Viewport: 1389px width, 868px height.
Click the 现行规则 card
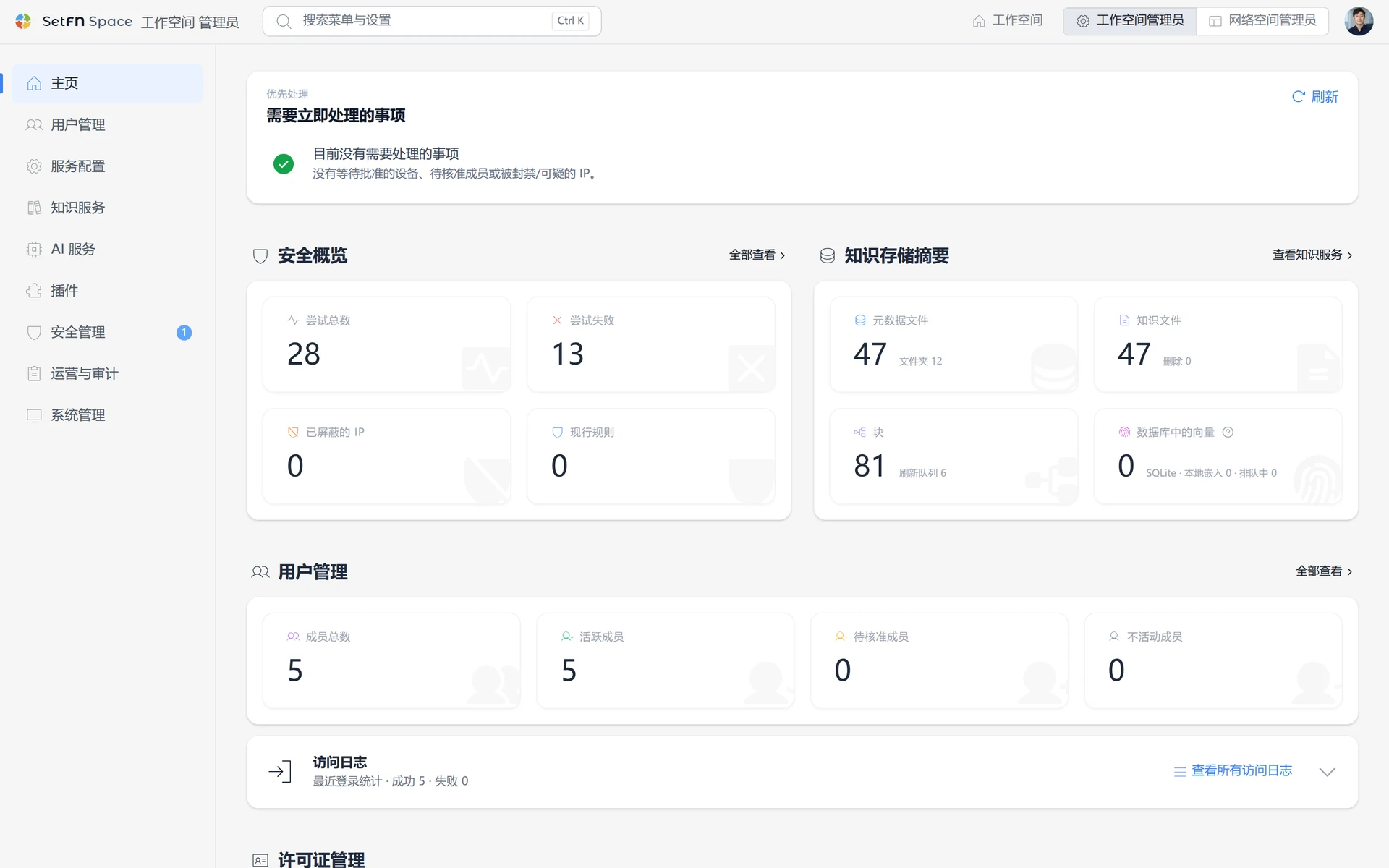tap(651, 456)
